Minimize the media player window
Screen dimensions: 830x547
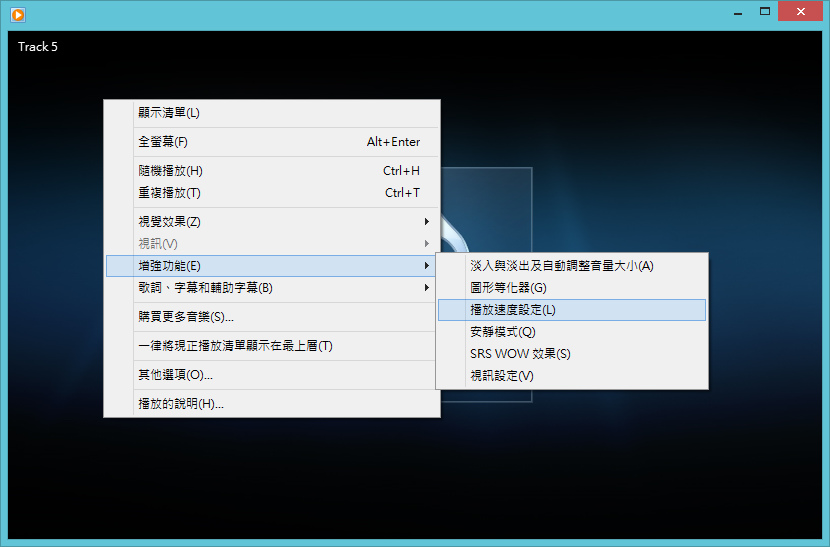point(738,12)
